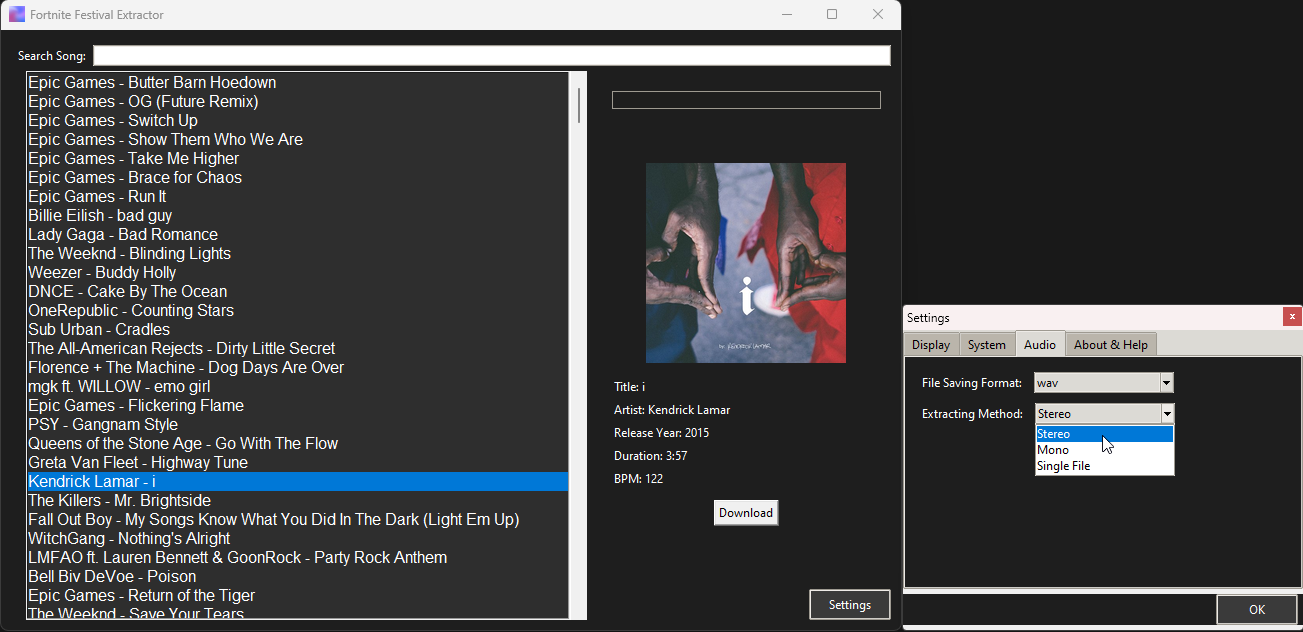Screen dimensions: 1303x632
Task: Select The Killers - Mr. Brightside
Action: pos(119,501)
